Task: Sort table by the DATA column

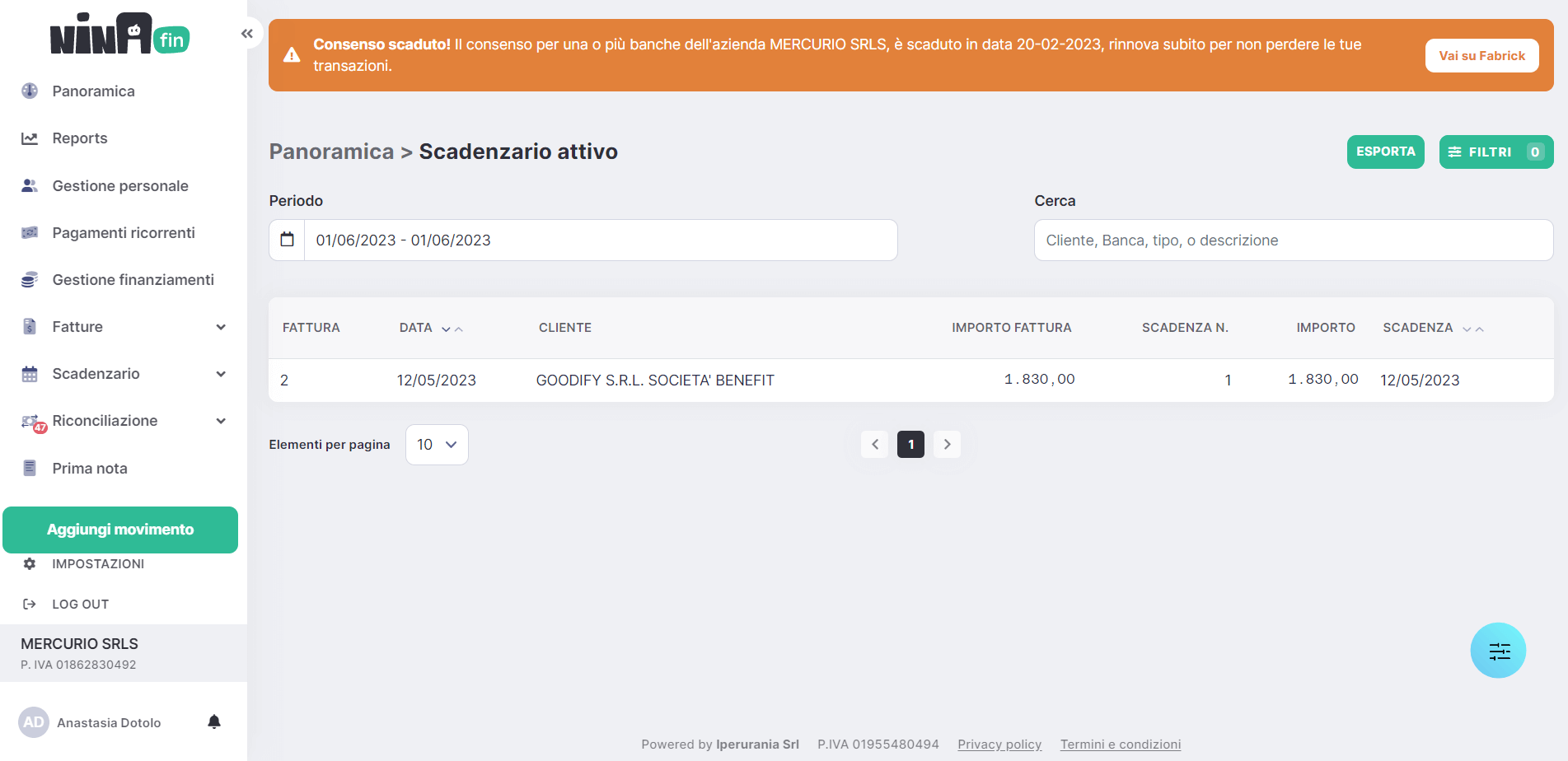Action: 452,329
